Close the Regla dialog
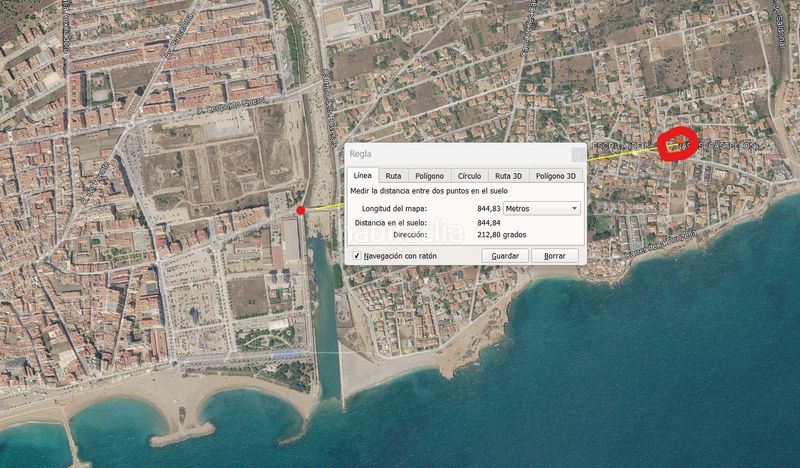 577,154
